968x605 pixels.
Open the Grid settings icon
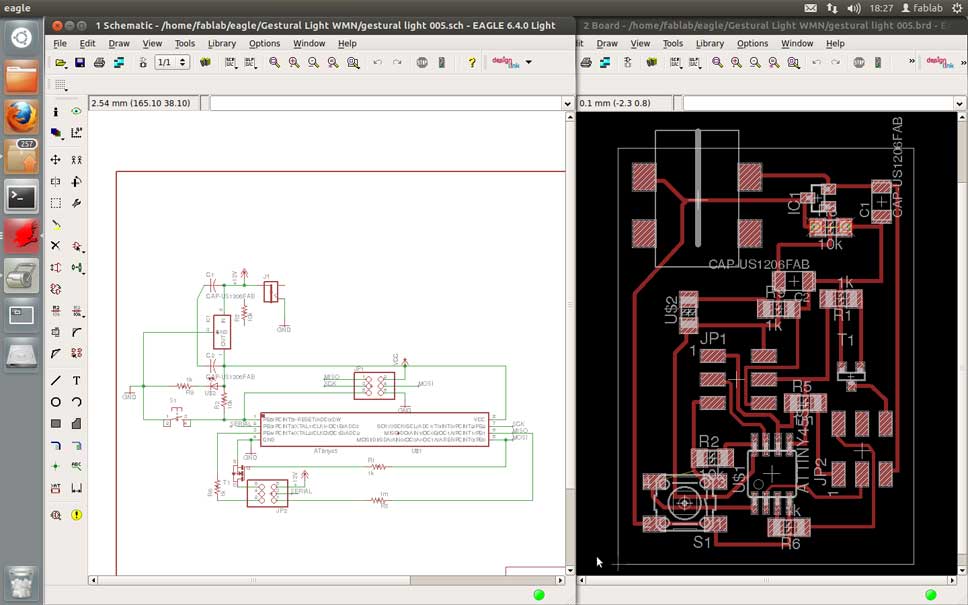(60, 85)
